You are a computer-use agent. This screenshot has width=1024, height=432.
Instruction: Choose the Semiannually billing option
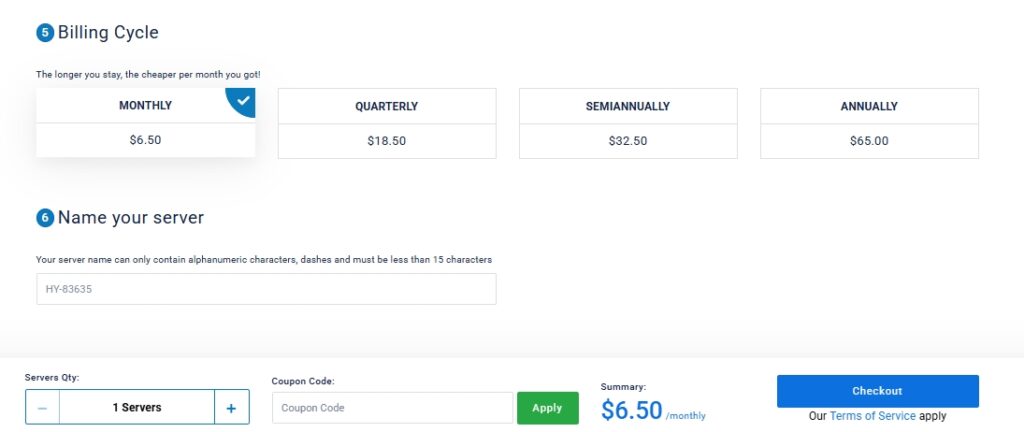tap(628, 106)
